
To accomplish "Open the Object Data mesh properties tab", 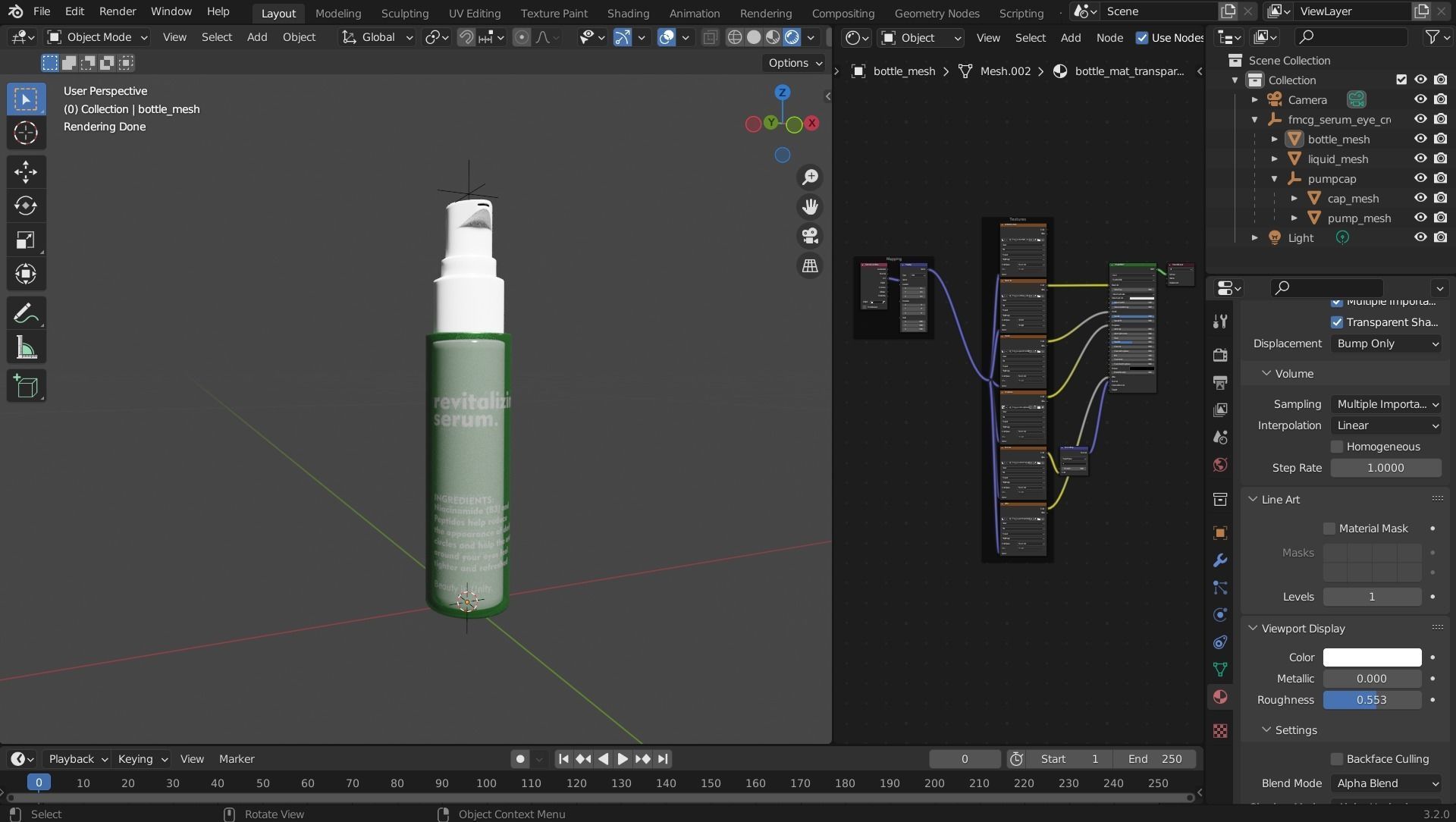I will click(x=1220, y=670).
